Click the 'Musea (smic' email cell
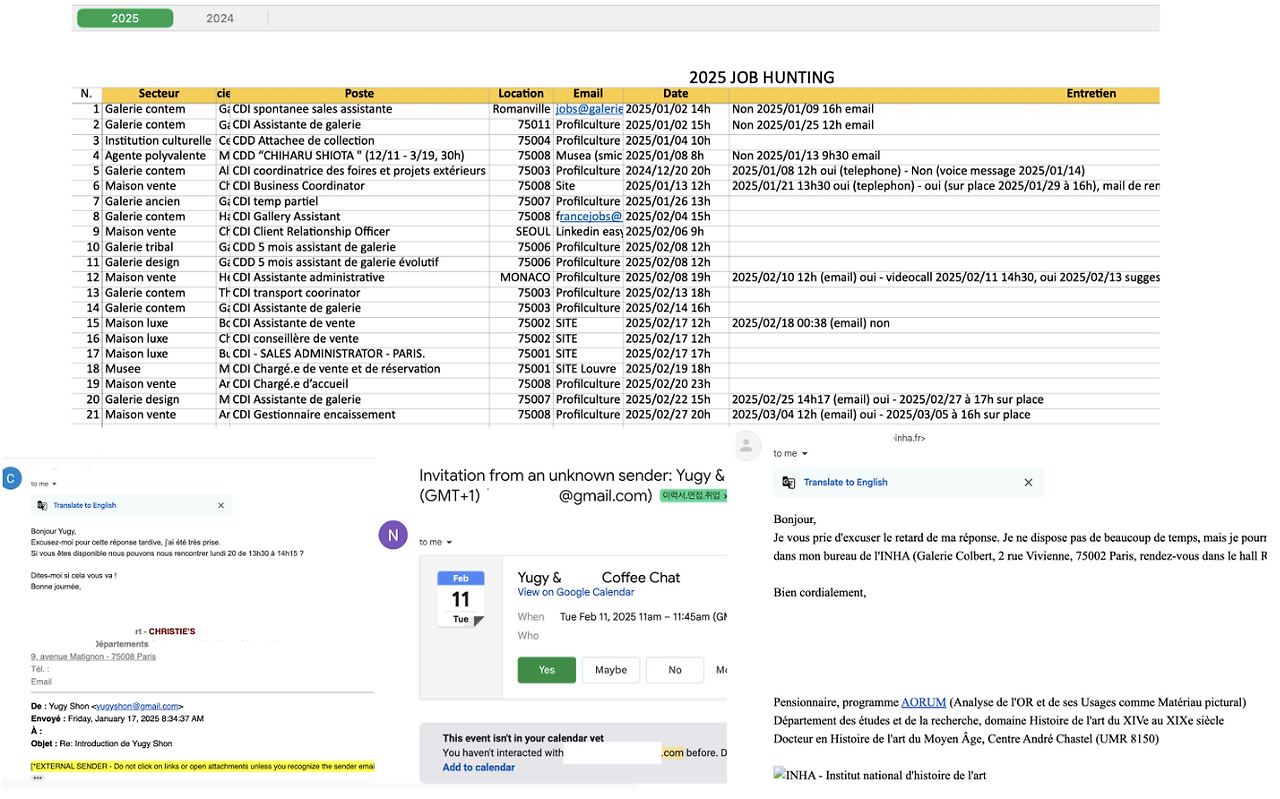 click(x=589, y=155)
